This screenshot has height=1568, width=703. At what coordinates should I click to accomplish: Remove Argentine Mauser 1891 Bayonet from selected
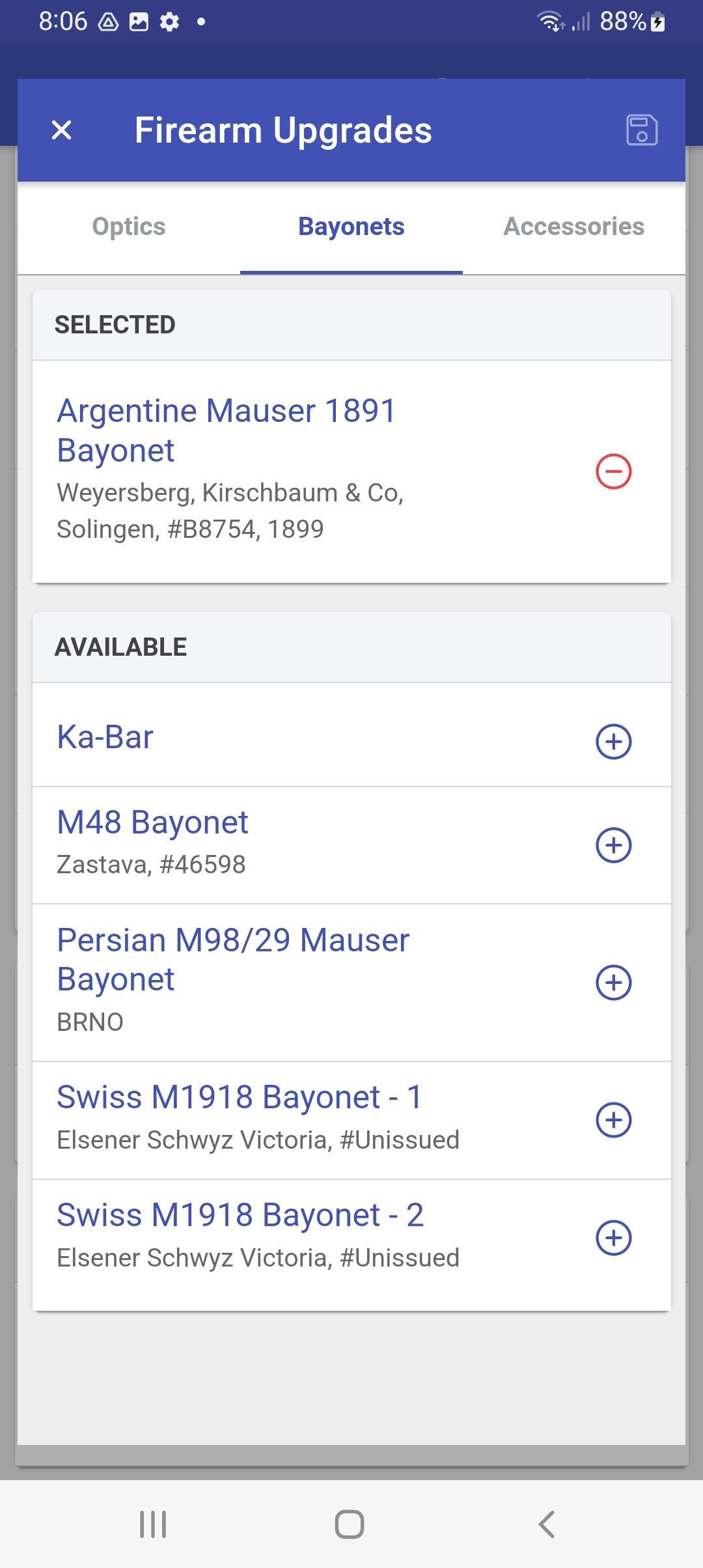614,471
